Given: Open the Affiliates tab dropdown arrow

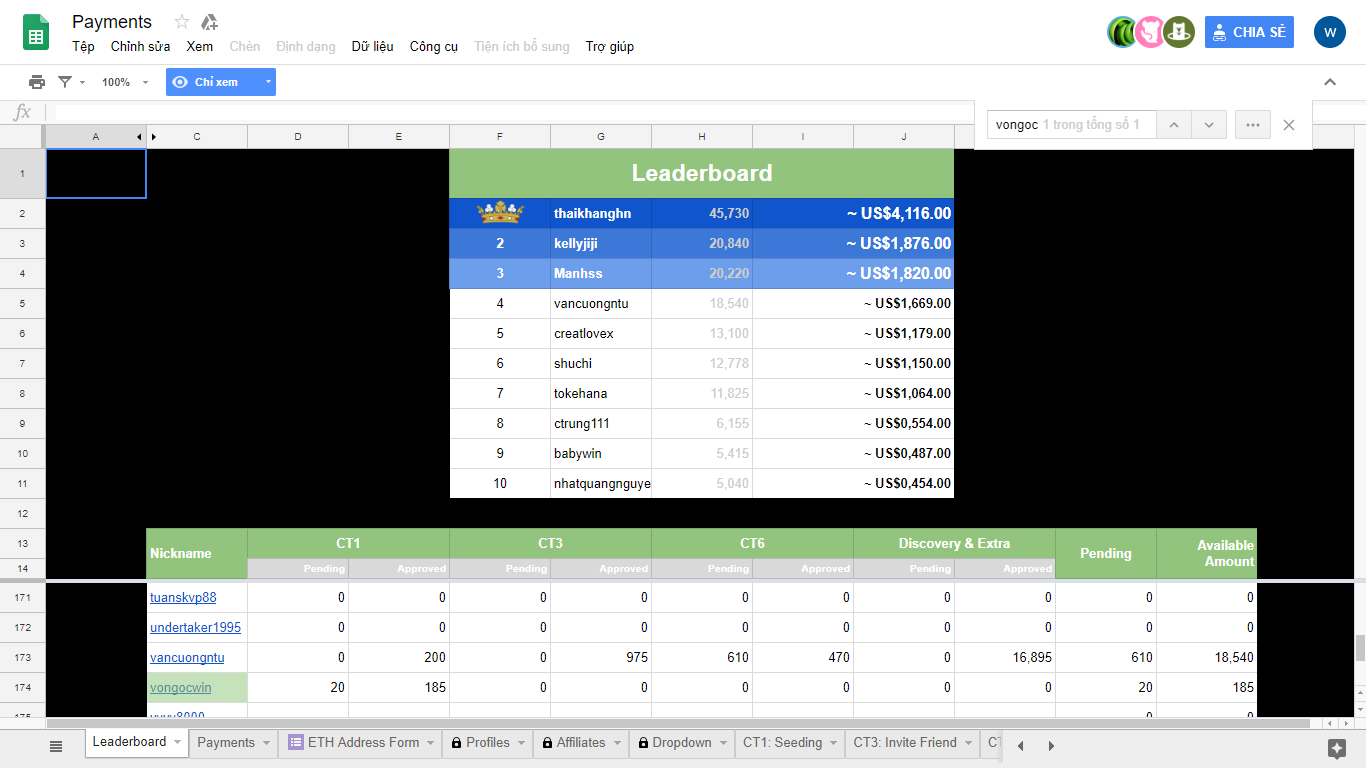Looking at the screenshot, I should tap(616, 743).
